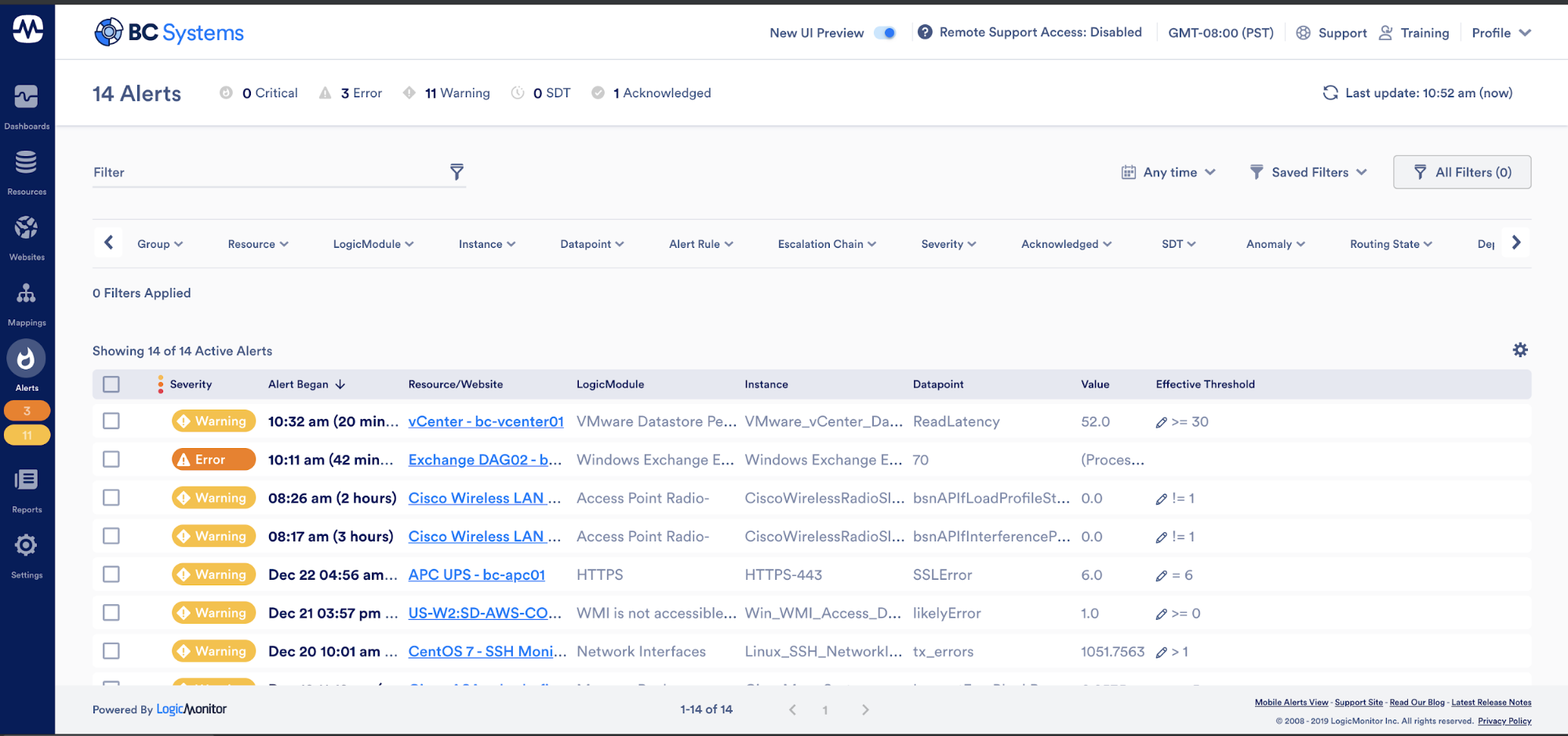The image size is (1568, 736).
Task: Check the select-all alerts checkbox
Action: 111,384
